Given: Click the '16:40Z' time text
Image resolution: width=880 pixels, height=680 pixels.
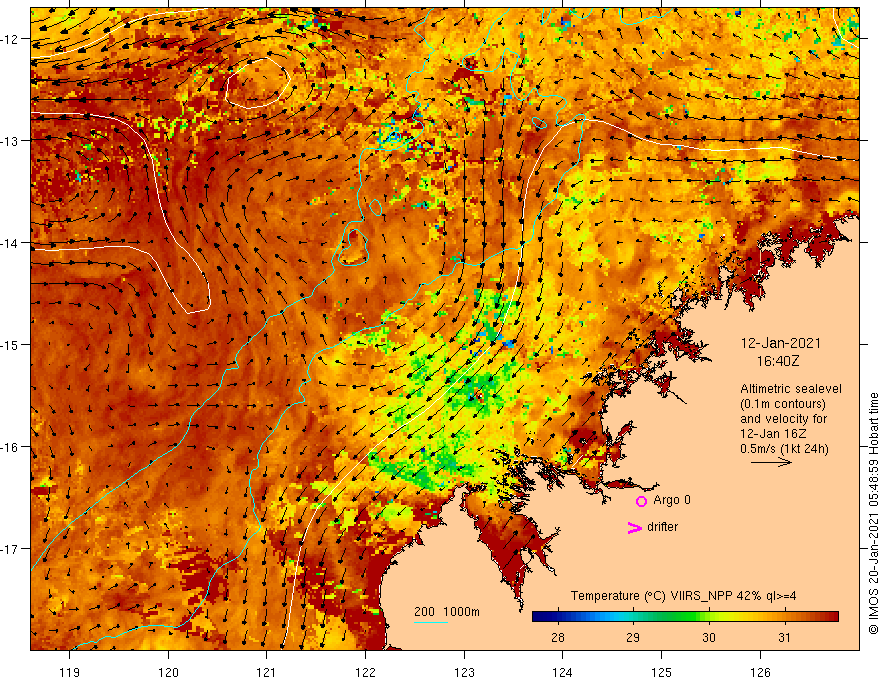Looking at the screenshot, I should click(x=778, y=361).
